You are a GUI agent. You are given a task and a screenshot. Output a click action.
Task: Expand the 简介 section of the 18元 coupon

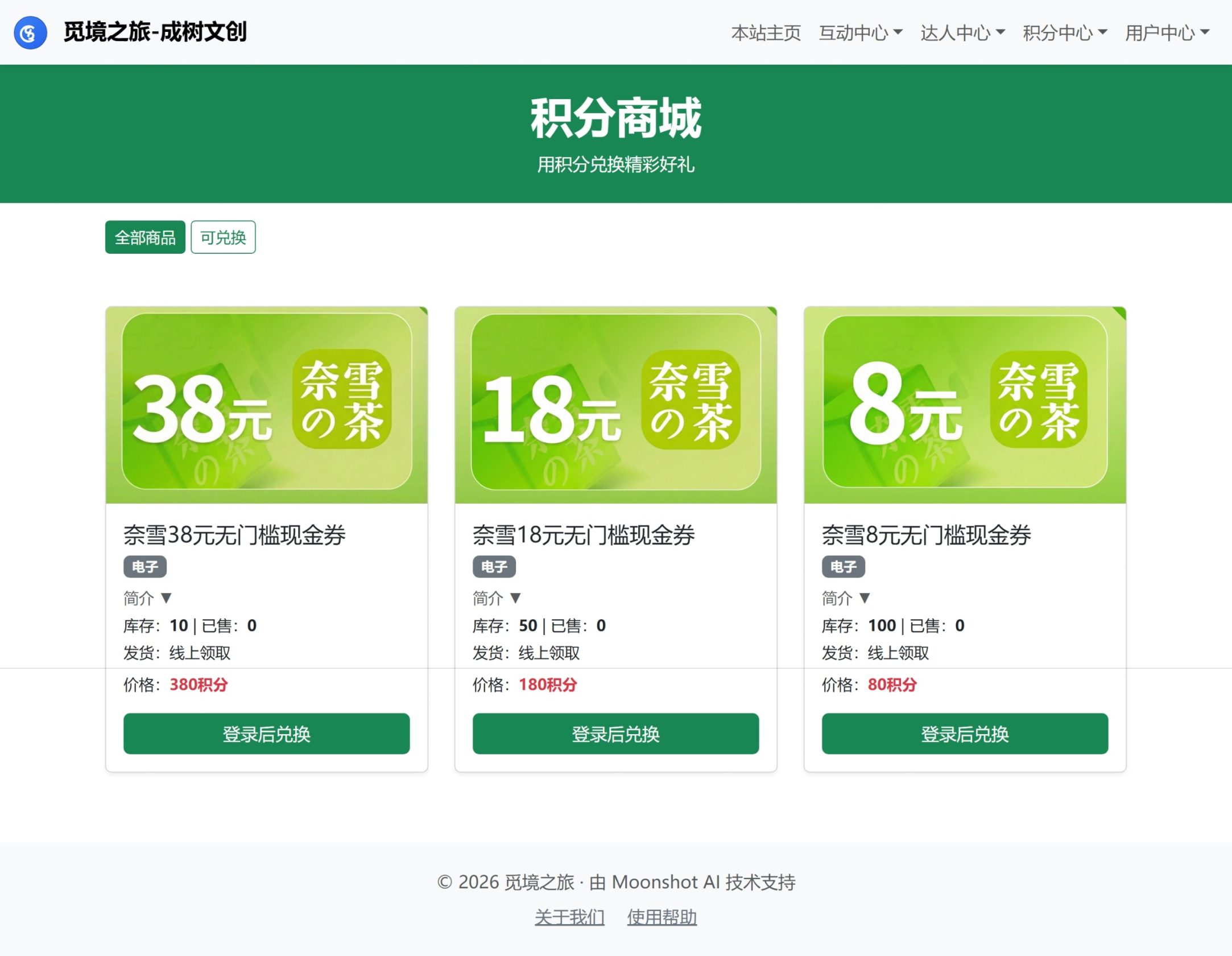tap(496, 598)
